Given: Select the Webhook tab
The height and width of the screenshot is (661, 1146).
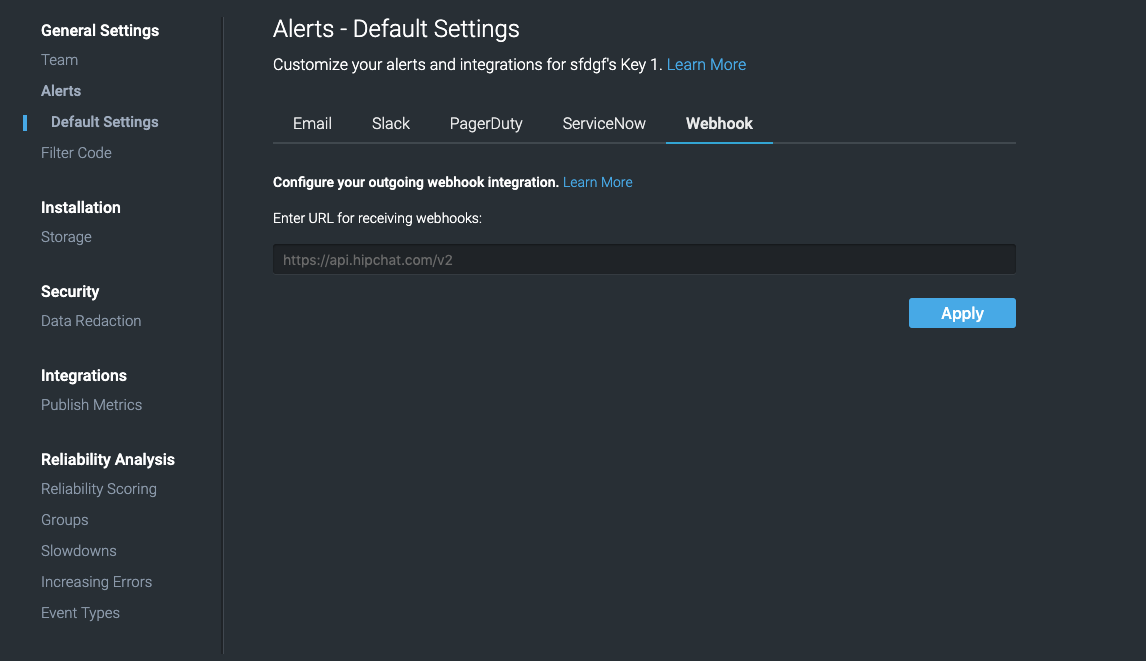Looking at the screenshot, I should tap(719, 124).
